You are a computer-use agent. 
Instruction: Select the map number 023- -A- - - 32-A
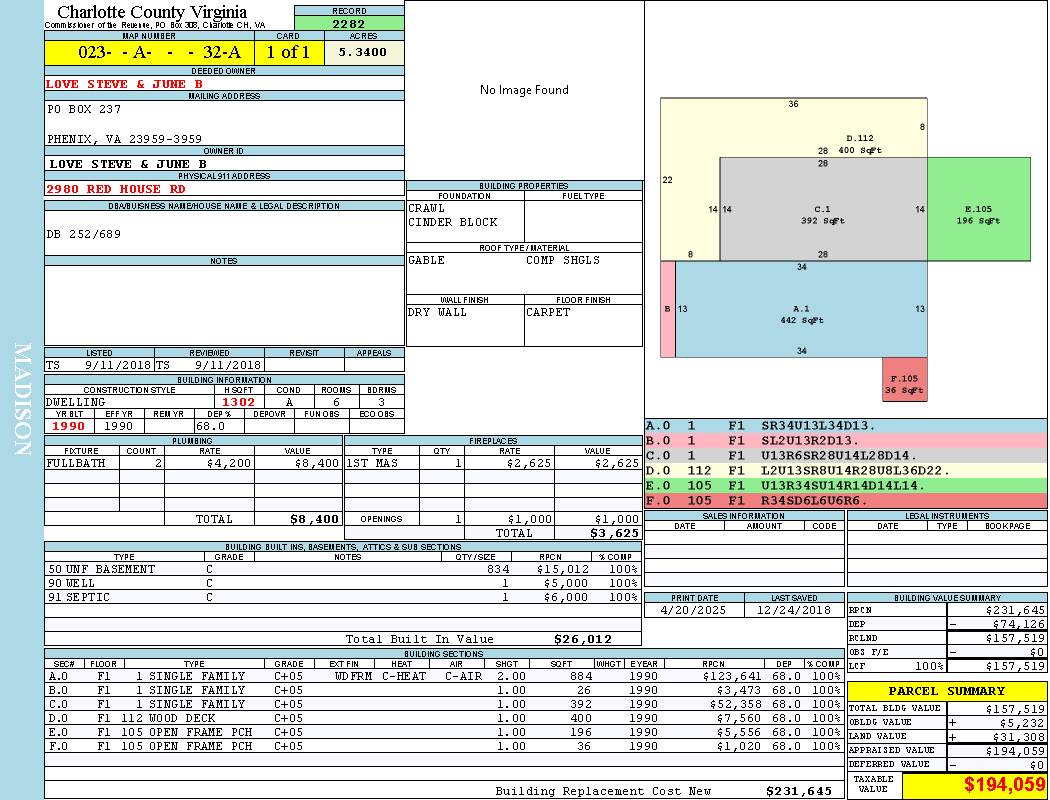(159, 52)
